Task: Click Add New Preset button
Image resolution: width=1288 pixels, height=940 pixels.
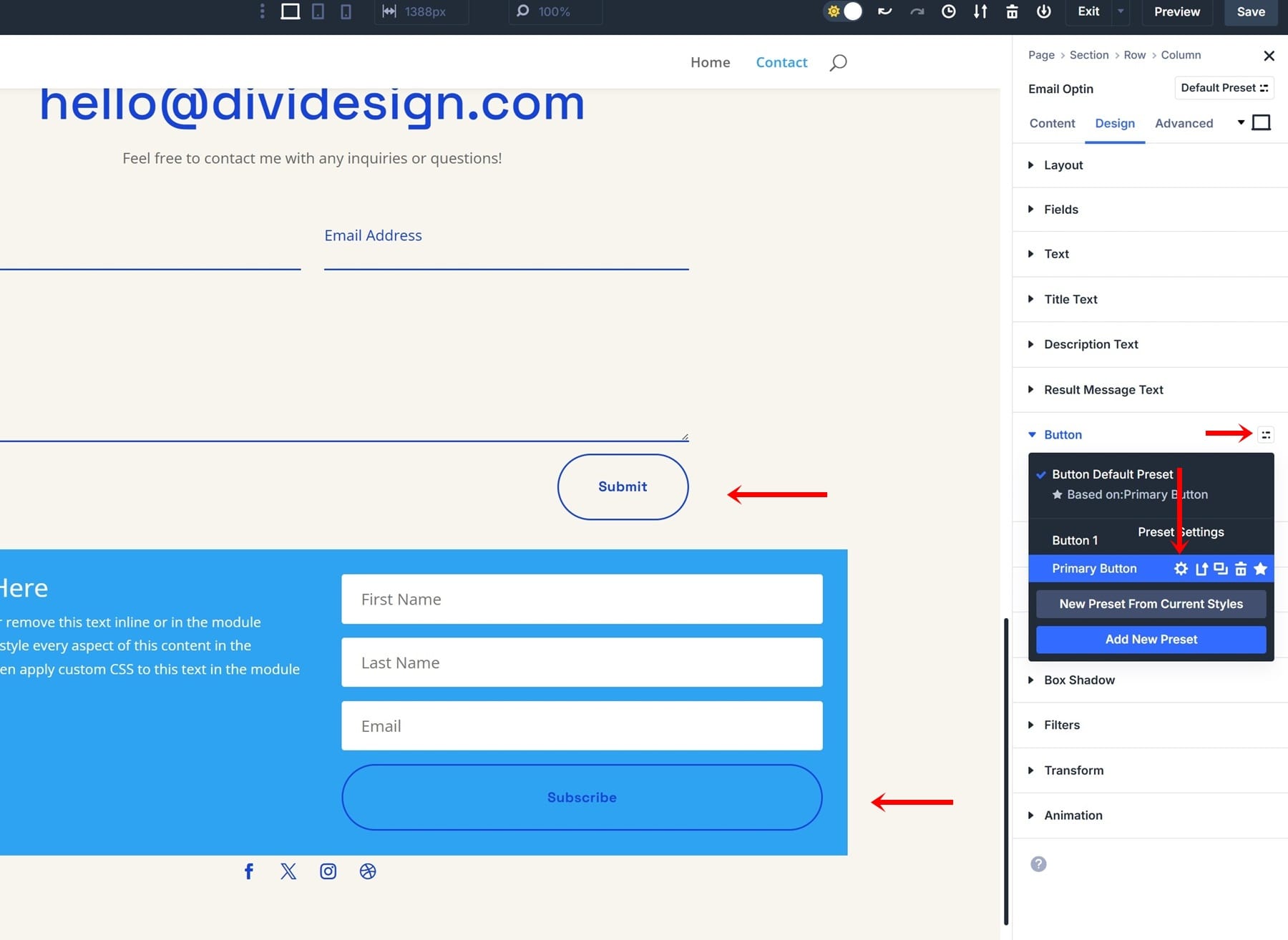Action: click(x=1151, y=640)
